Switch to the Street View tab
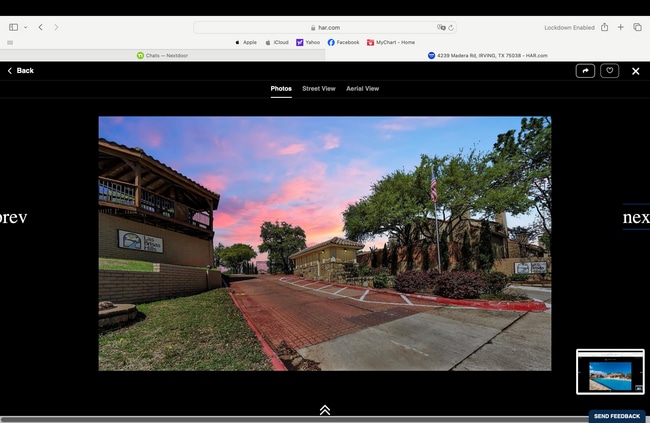The height and width of the screenshot is (423, 650). click(x=319, y=89)
